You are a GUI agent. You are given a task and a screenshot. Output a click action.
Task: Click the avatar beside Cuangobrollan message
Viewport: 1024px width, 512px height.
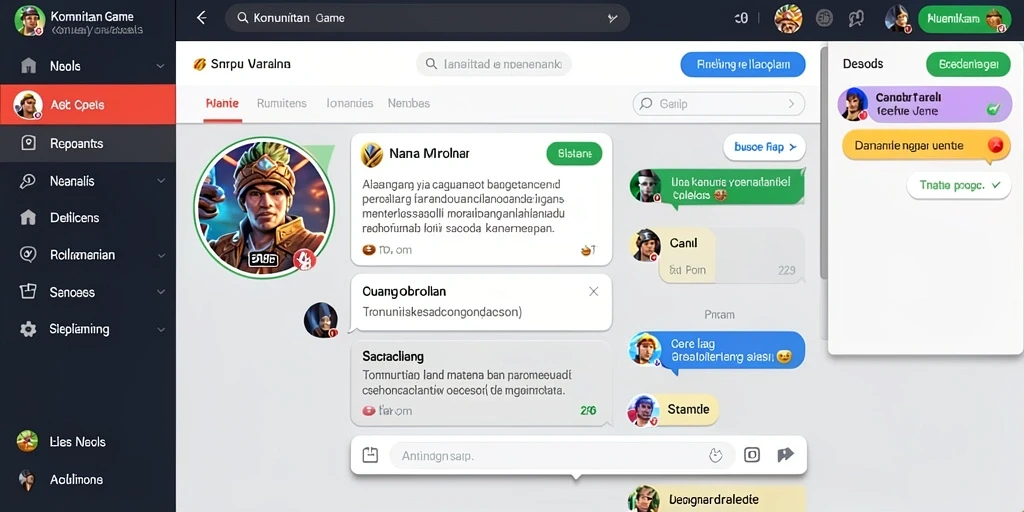pos(321,319)
